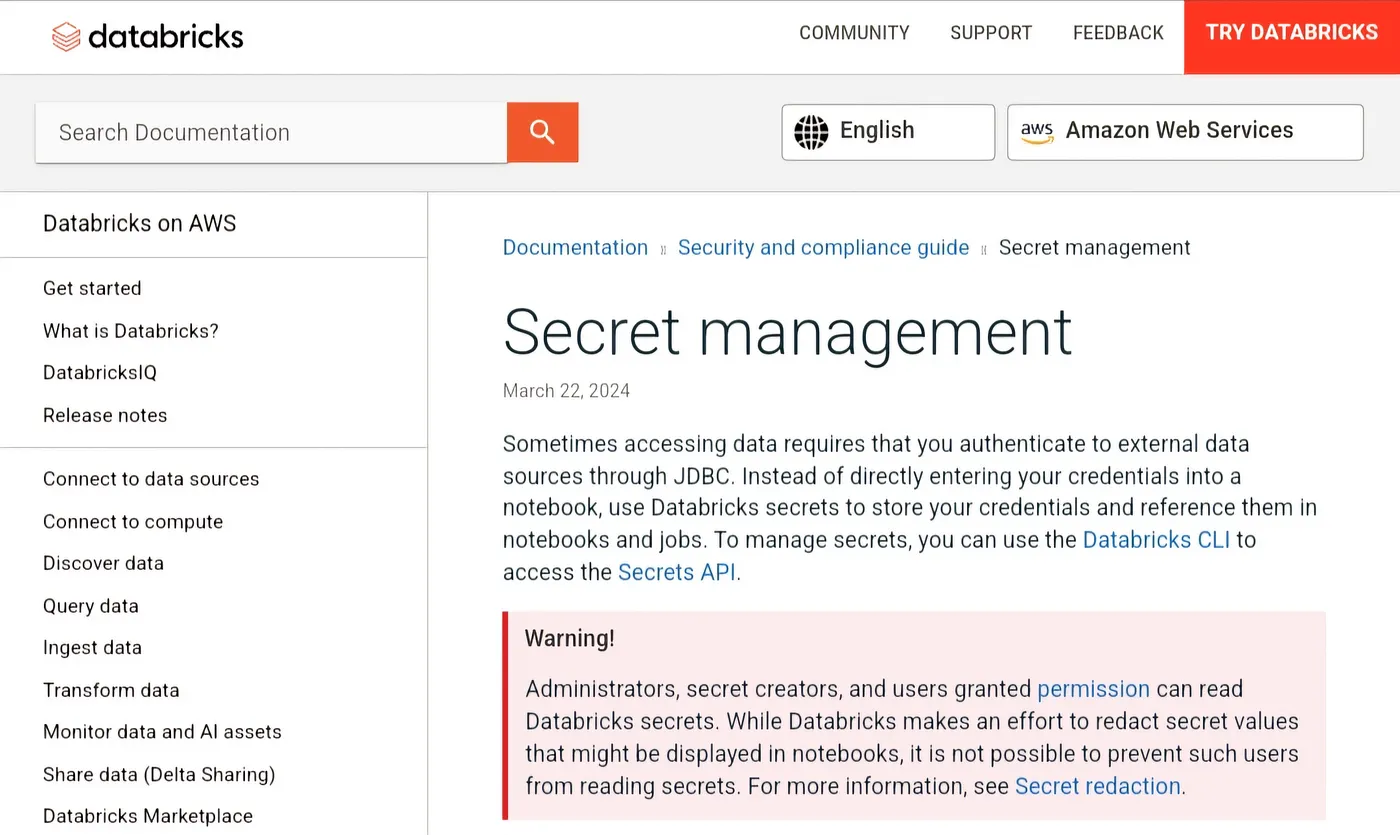1400x835 pixels.
Task: Follow the Databricks CLI link
Action: [x=1156, y=539]
